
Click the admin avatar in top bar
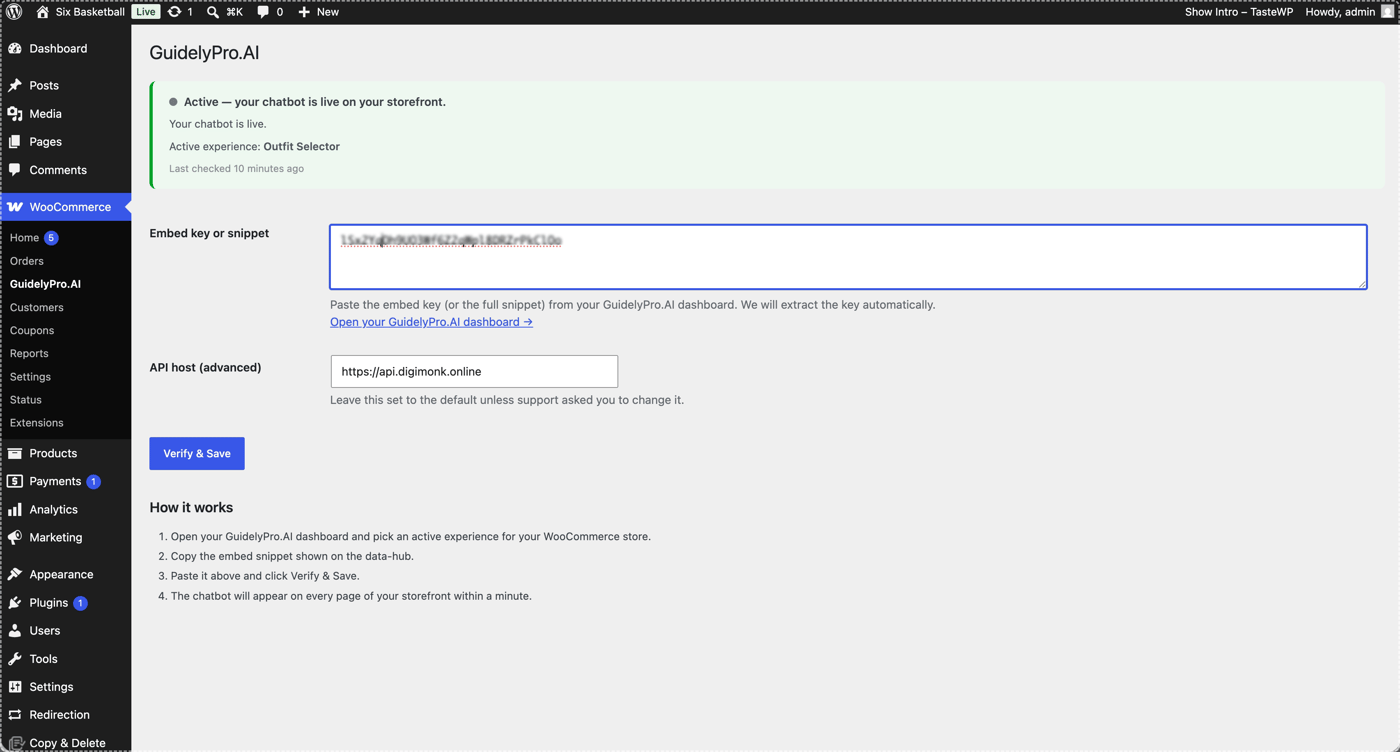click(x=1388, y=12)
